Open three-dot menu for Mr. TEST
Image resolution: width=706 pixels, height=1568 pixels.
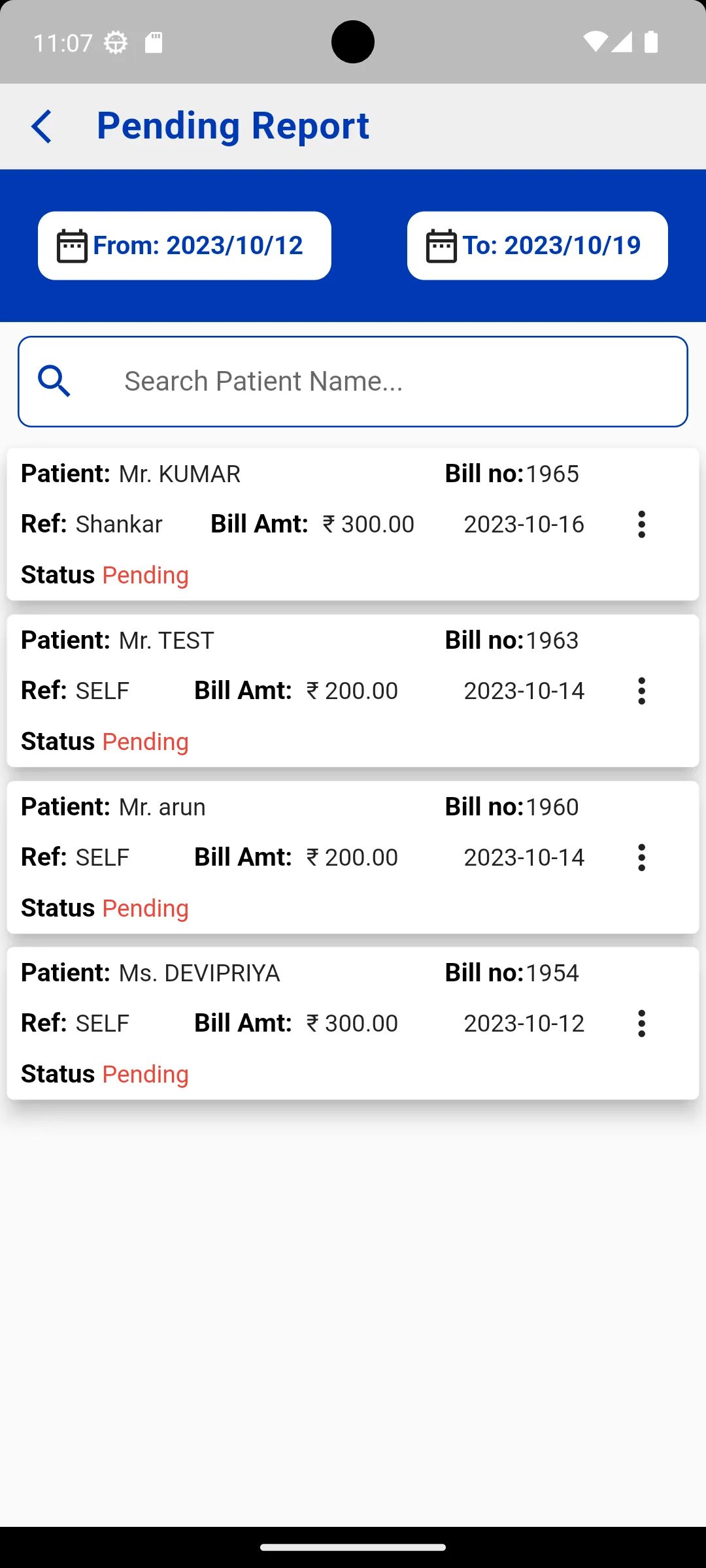click(x=641, y=691)
